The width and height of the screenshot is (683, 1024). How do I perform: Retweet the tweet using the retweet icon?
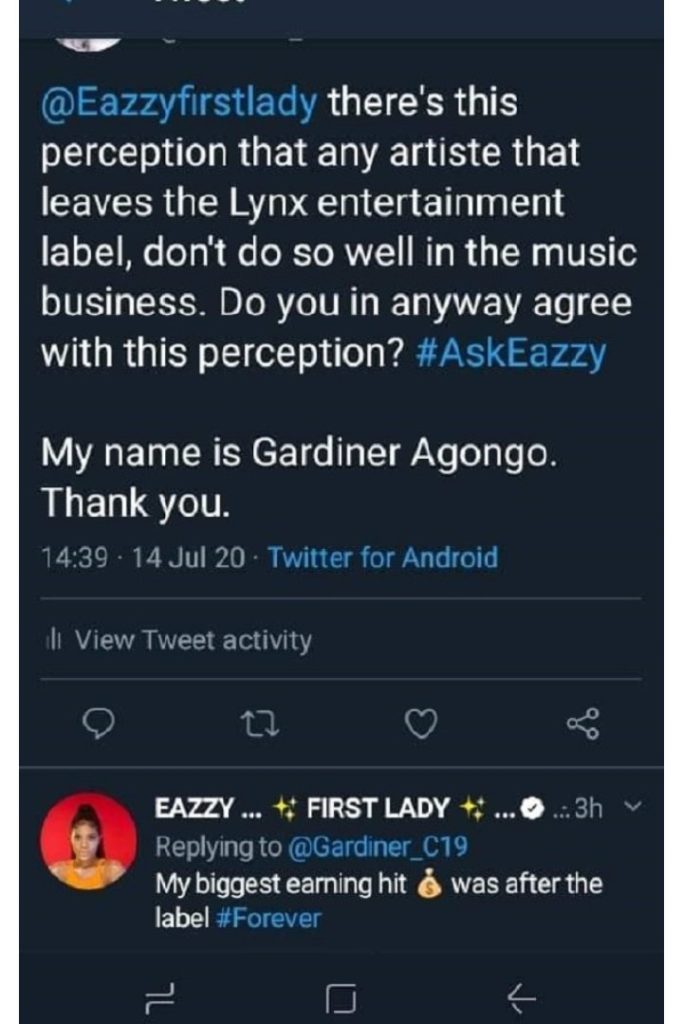(260, 724)
